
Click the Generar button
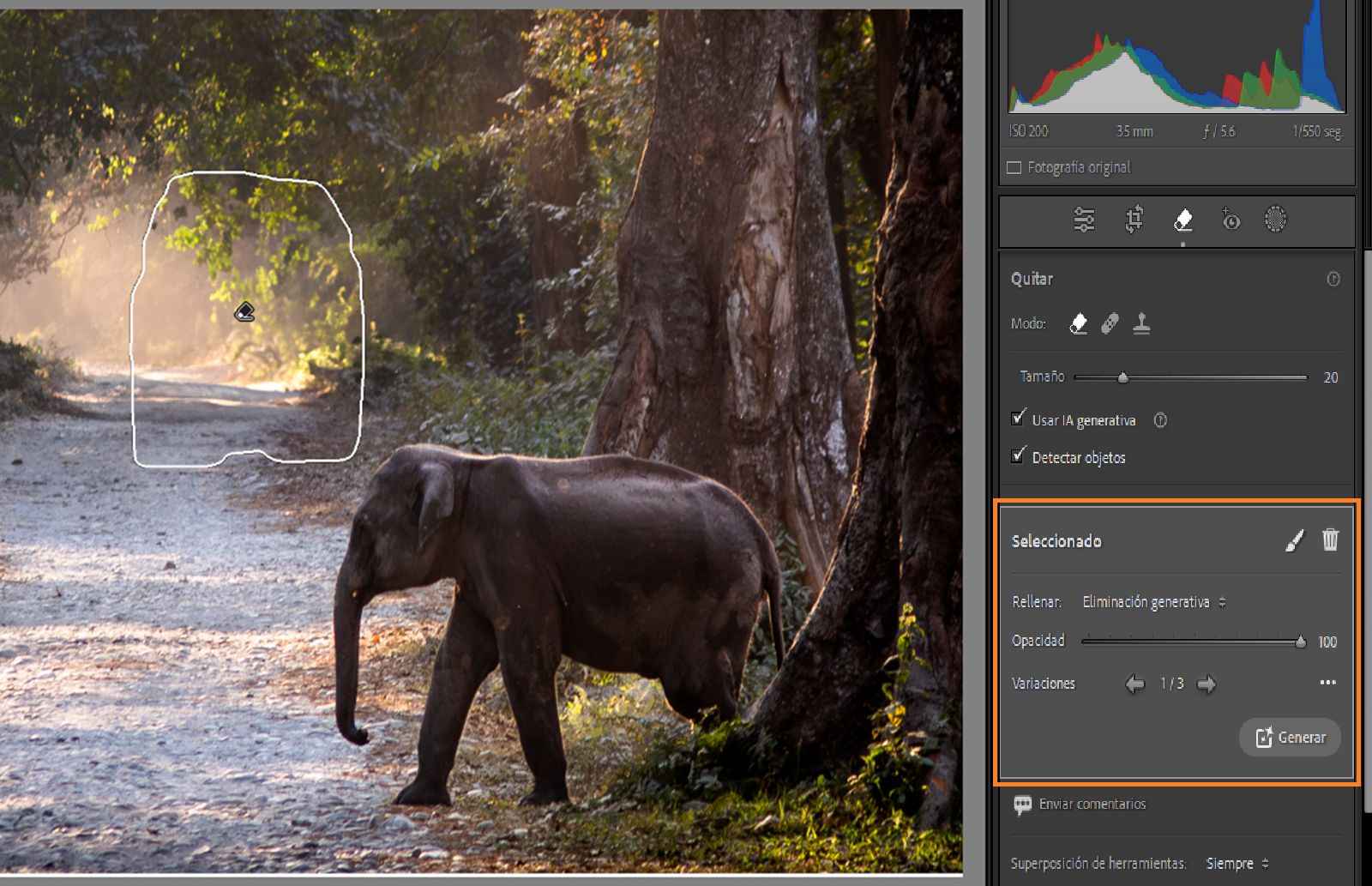click(1290, 737)
